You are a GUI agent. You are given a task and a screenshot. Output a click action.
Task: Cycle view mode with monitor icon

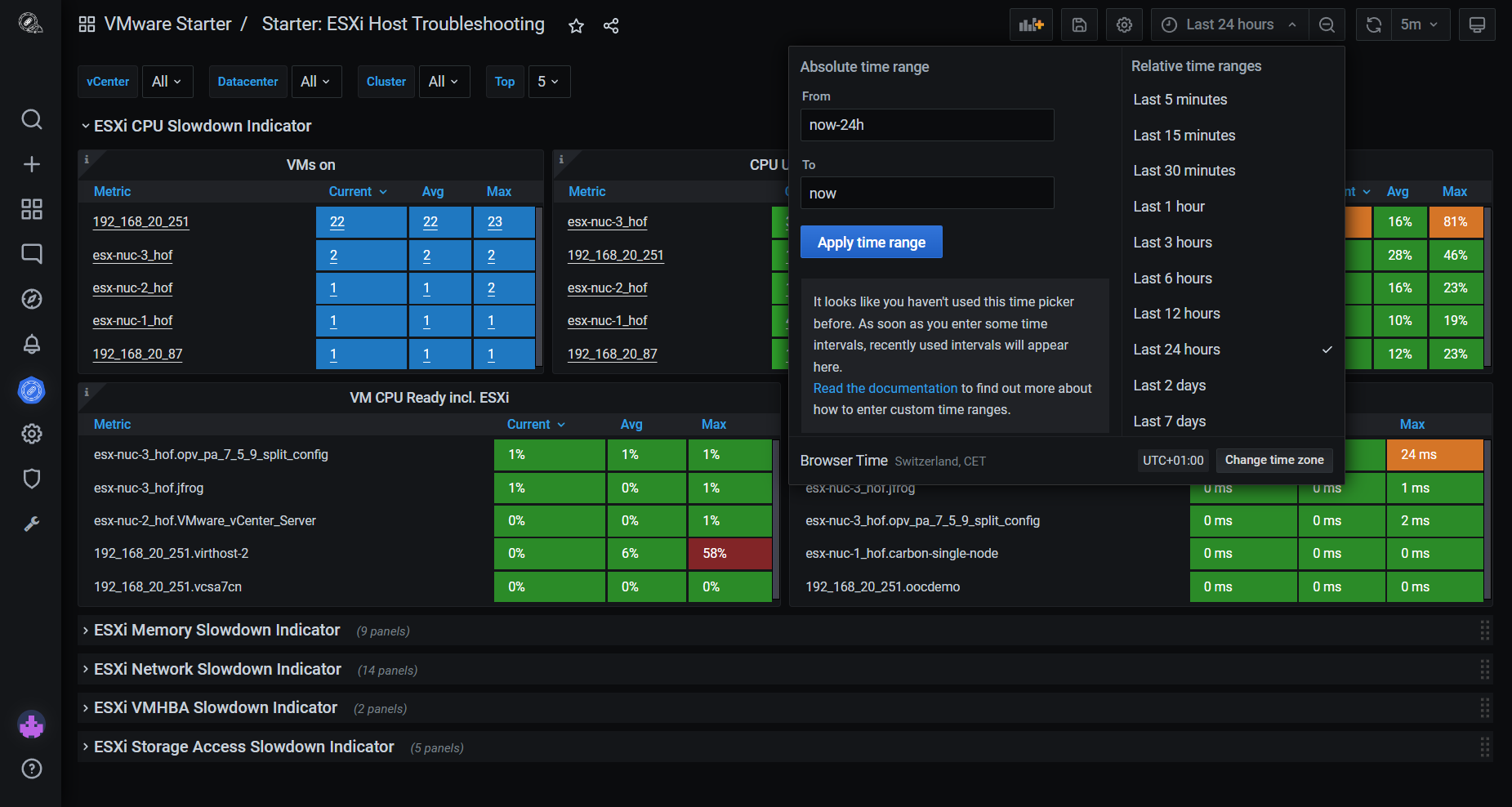1477,25
